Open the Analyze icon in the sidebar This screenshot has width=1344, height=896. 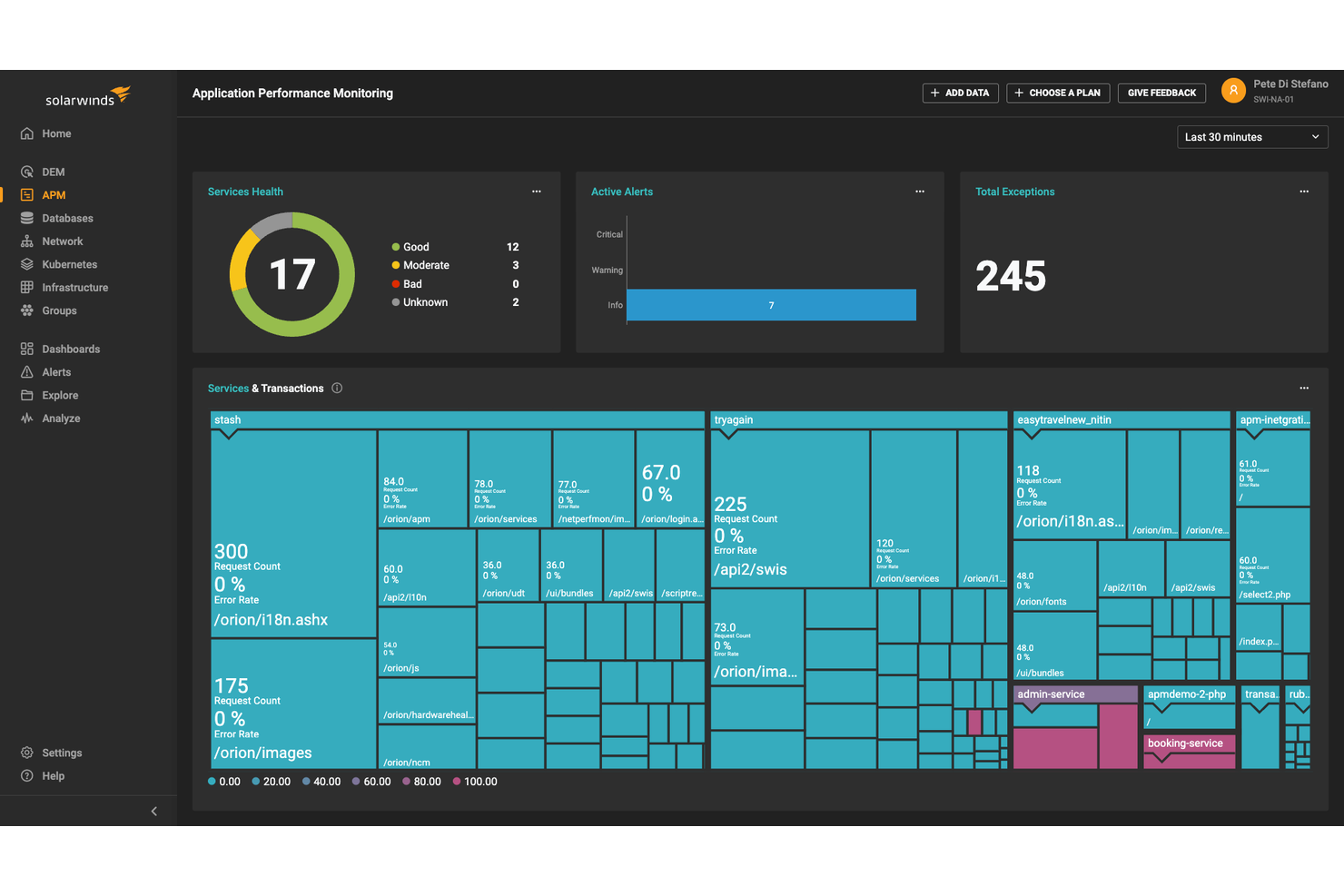[x=27, y=418]
